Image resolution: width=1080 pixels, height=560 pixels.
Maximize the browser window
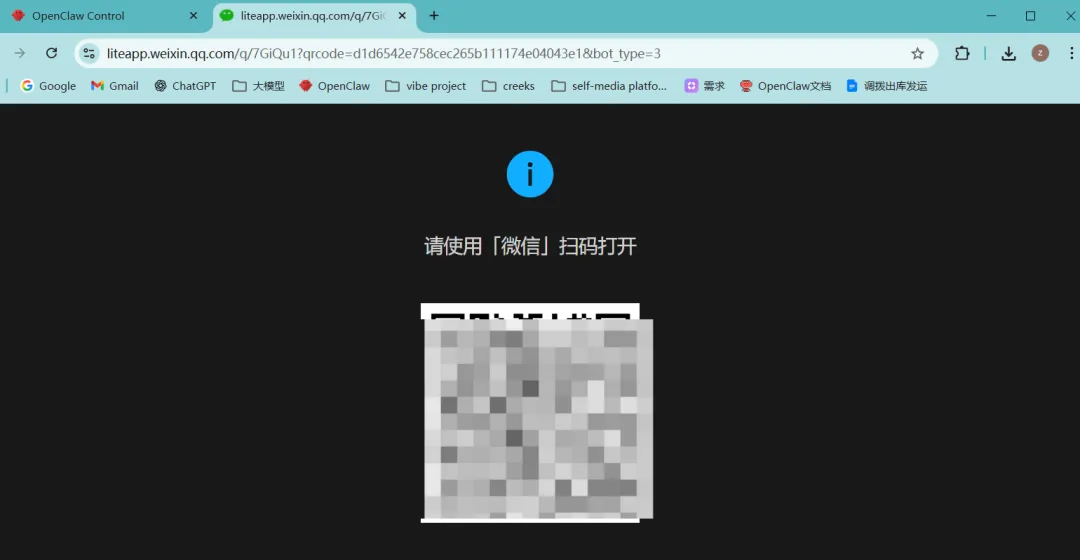tap(1030, 16)
